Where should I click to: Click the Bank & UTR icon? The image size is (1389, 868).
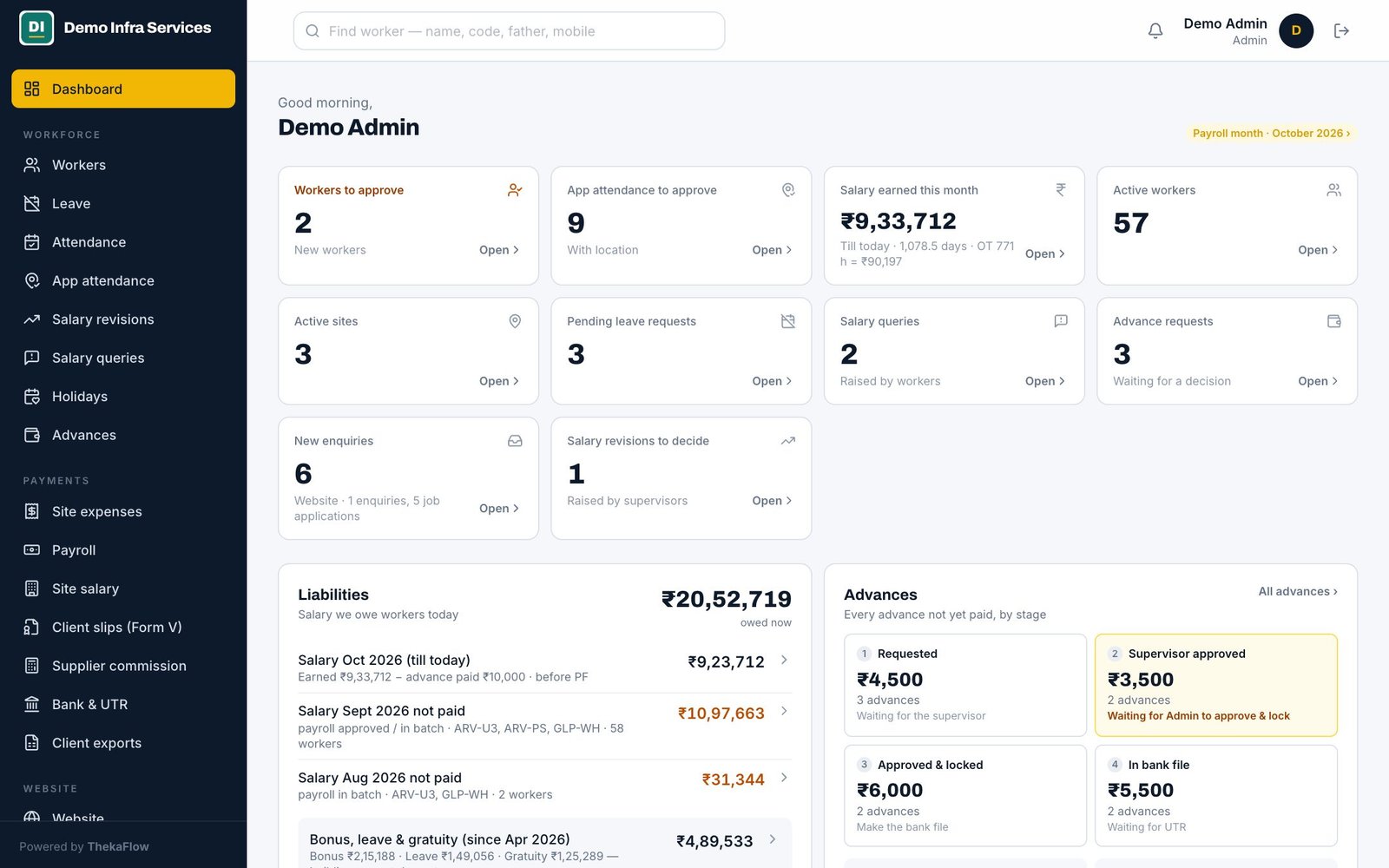click(x=32, y=704)
